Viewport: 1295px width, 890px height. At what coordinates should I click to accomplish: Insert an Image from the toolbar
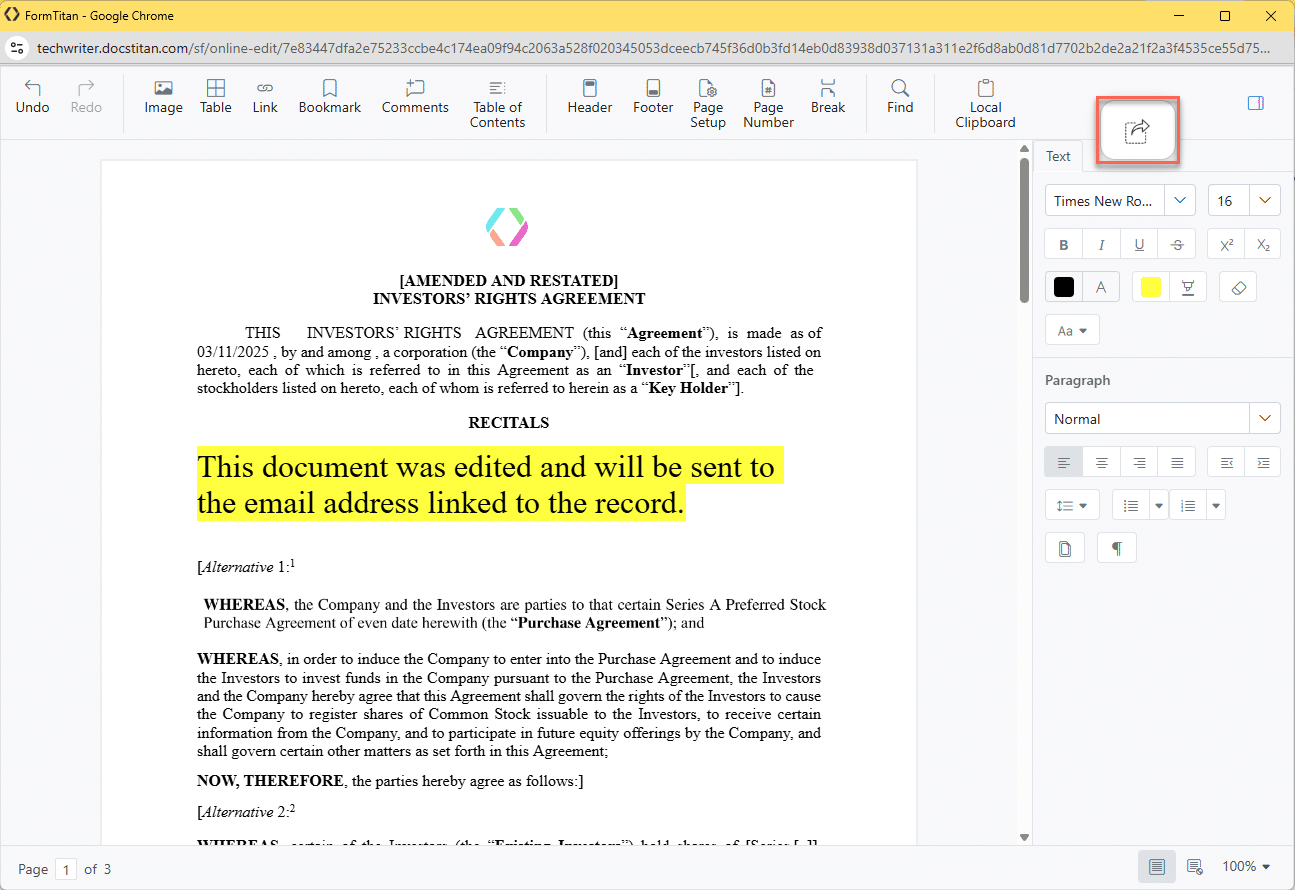[163, 97]
